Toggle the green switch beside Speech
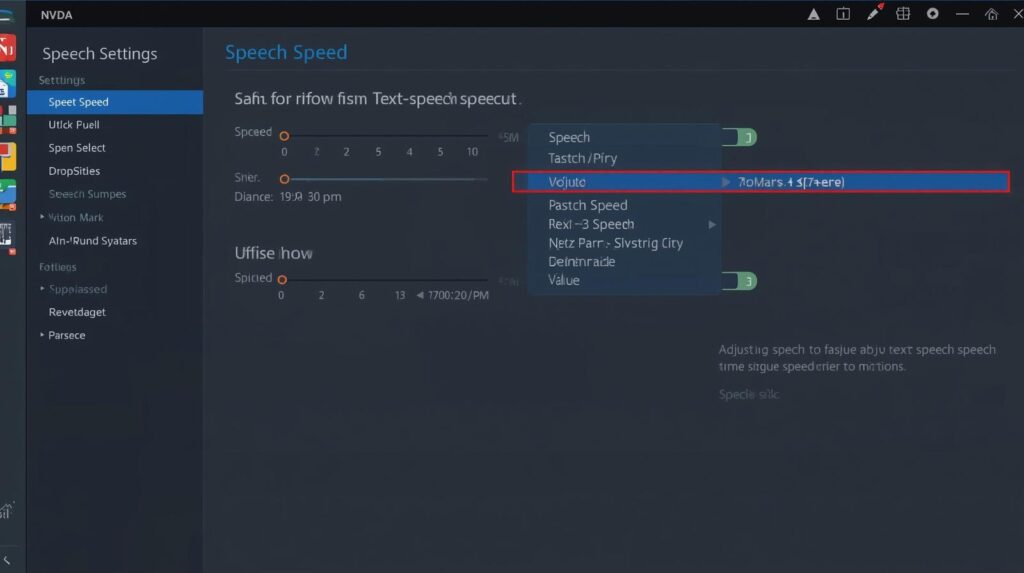 (740, 137)
